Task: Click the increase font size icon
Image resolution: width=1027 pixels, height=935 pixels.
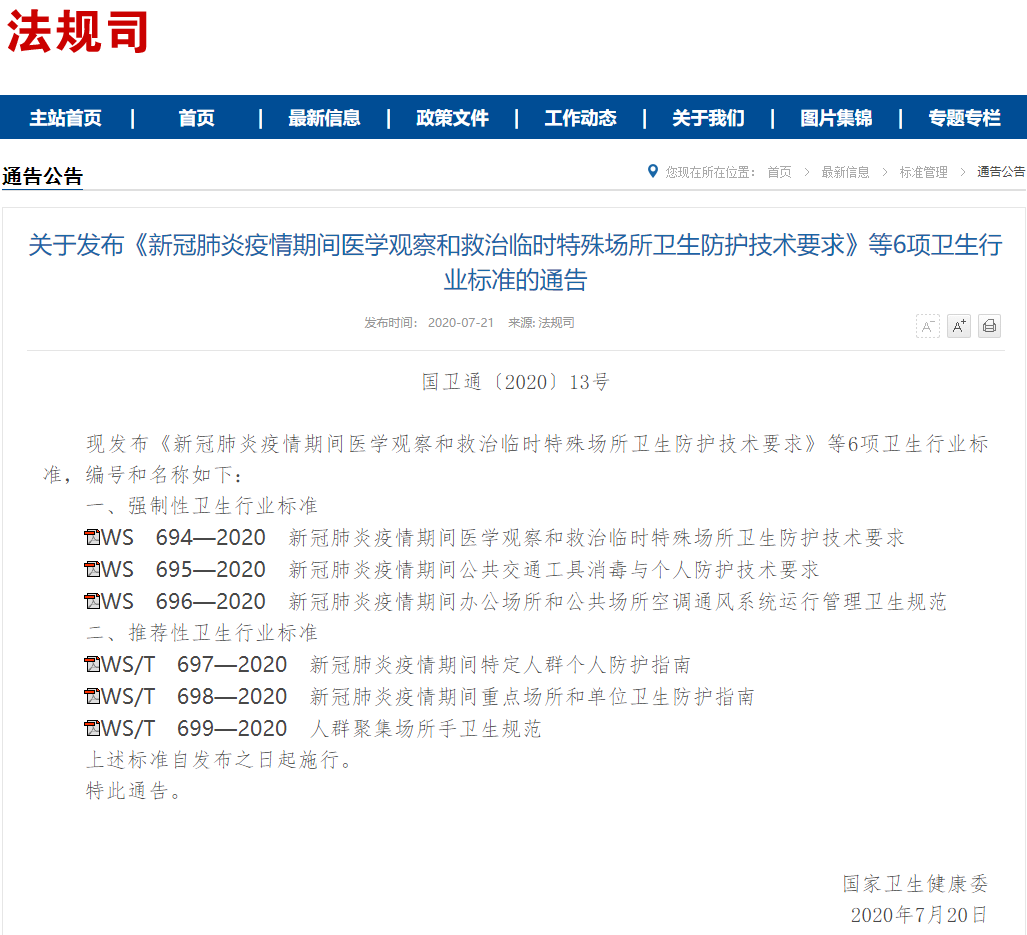Action: point(959,326)
